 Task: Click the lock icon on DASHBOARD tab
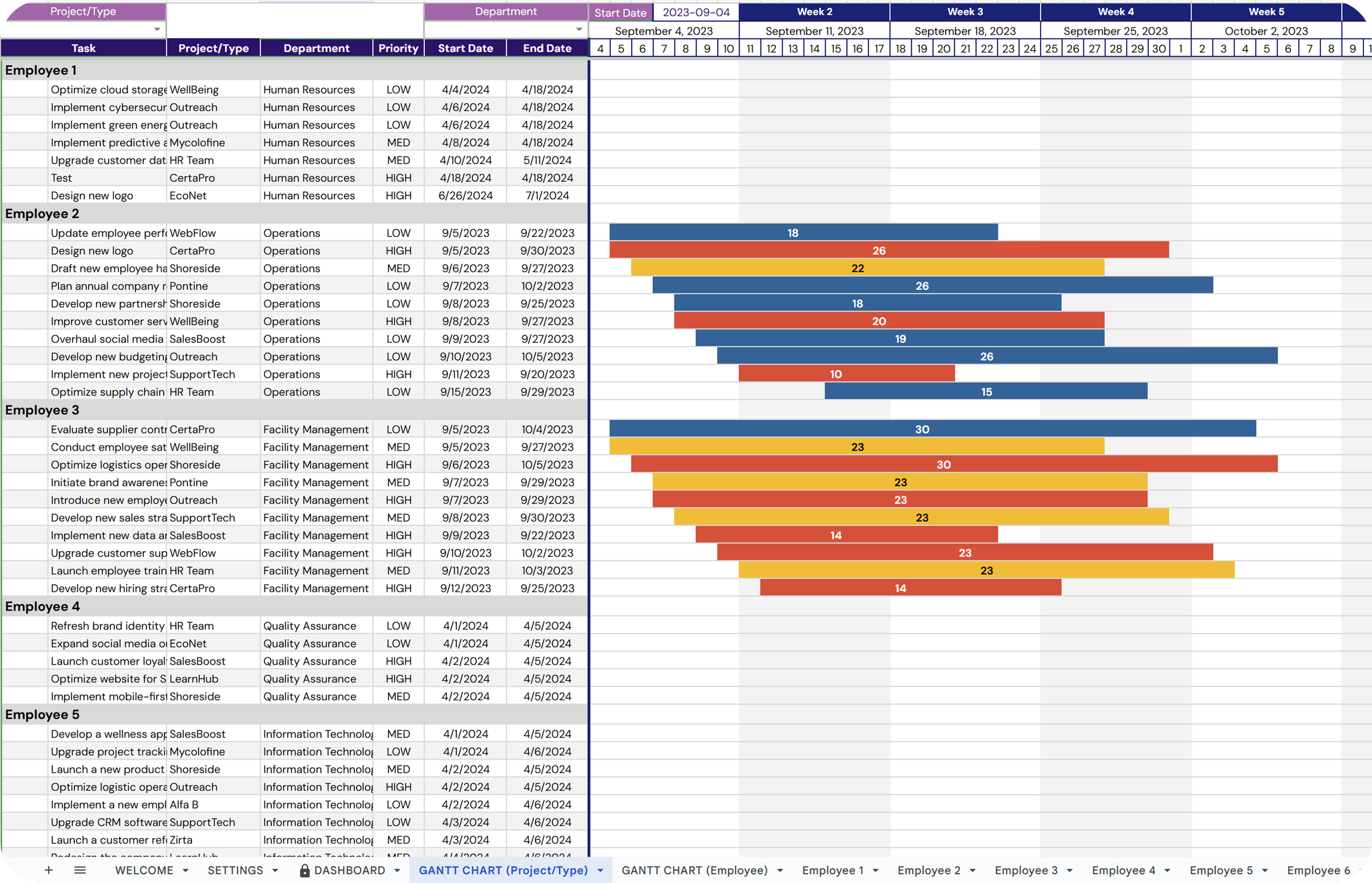304,870
